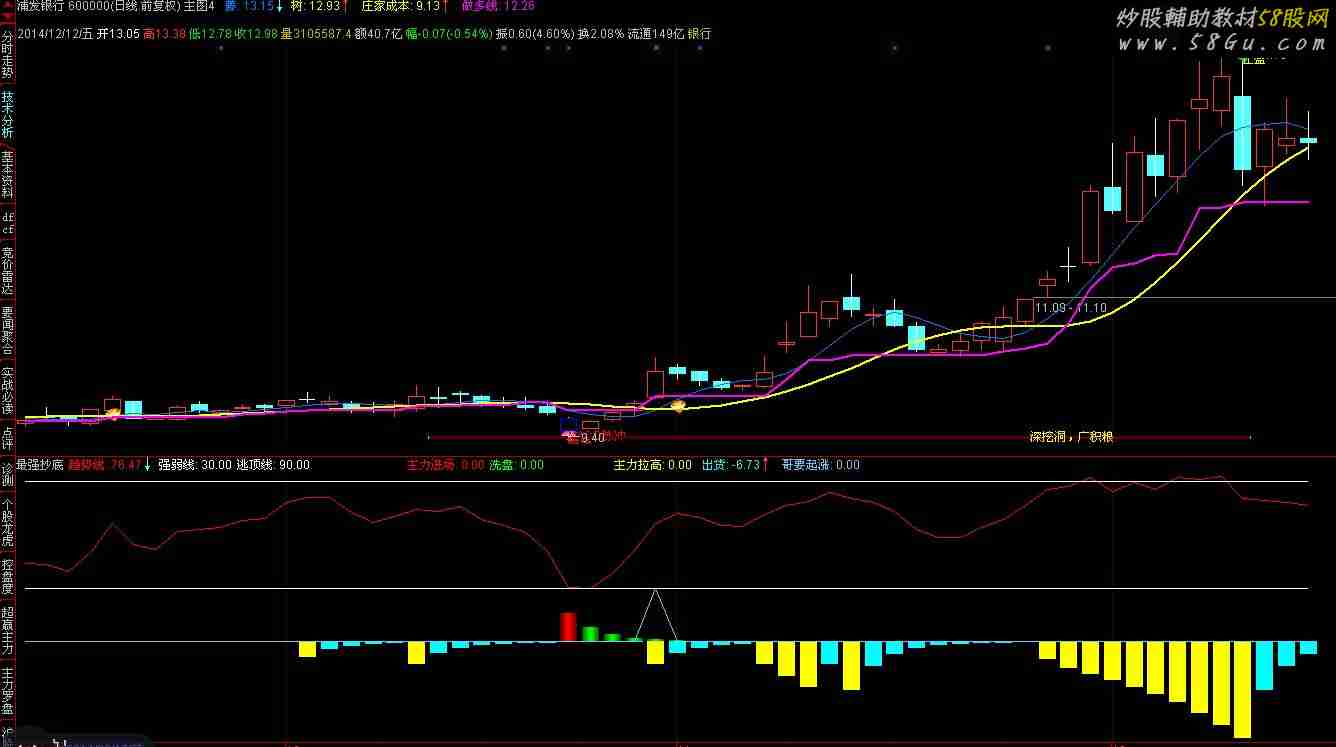This screenshot has width=1336, height=747.
Task: Click the stock title 浦发银行 600000
Action: coord(58,6)
